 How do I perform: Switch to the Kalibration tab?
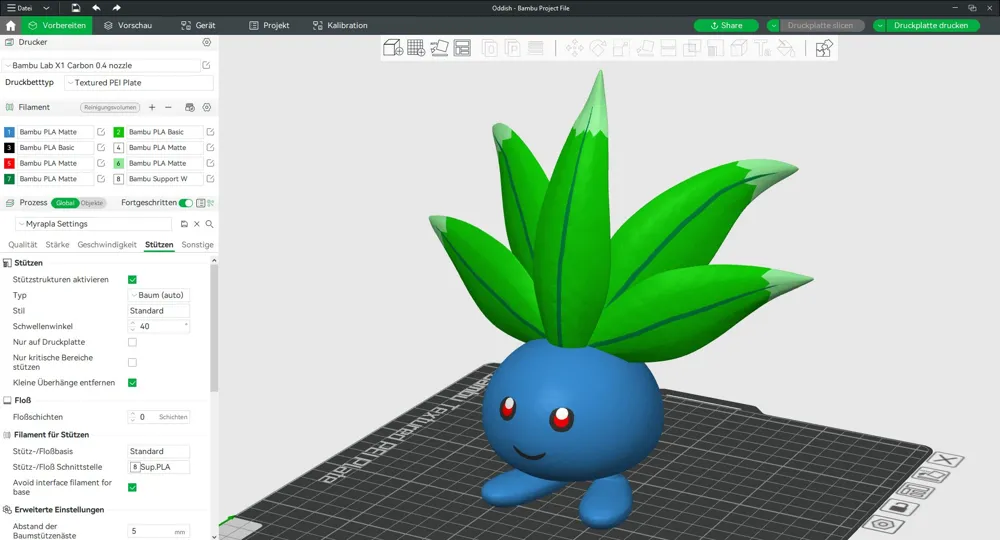(340, 26)
